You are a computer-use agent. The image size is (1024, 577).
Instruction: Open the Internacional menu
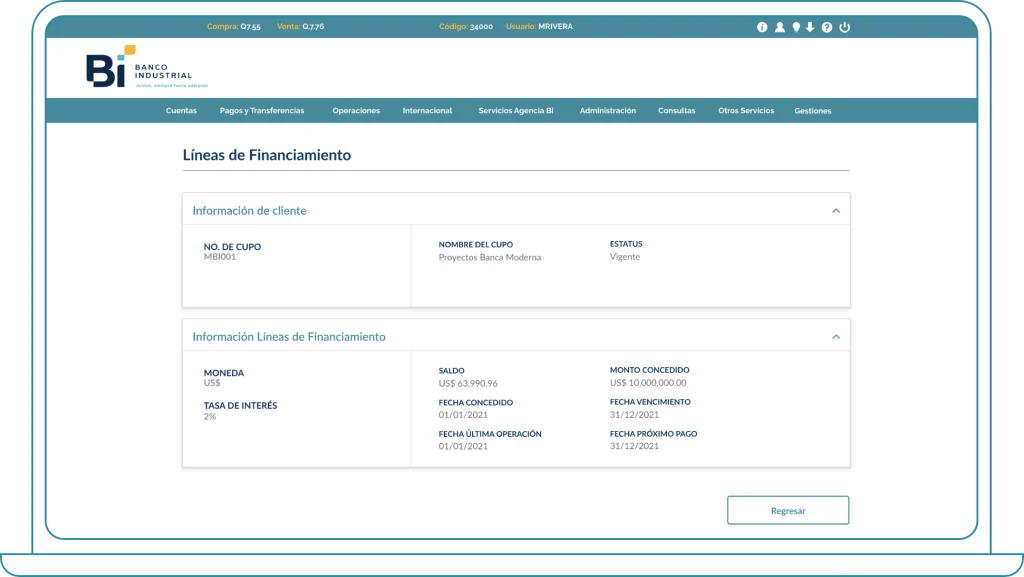point(427,111)
